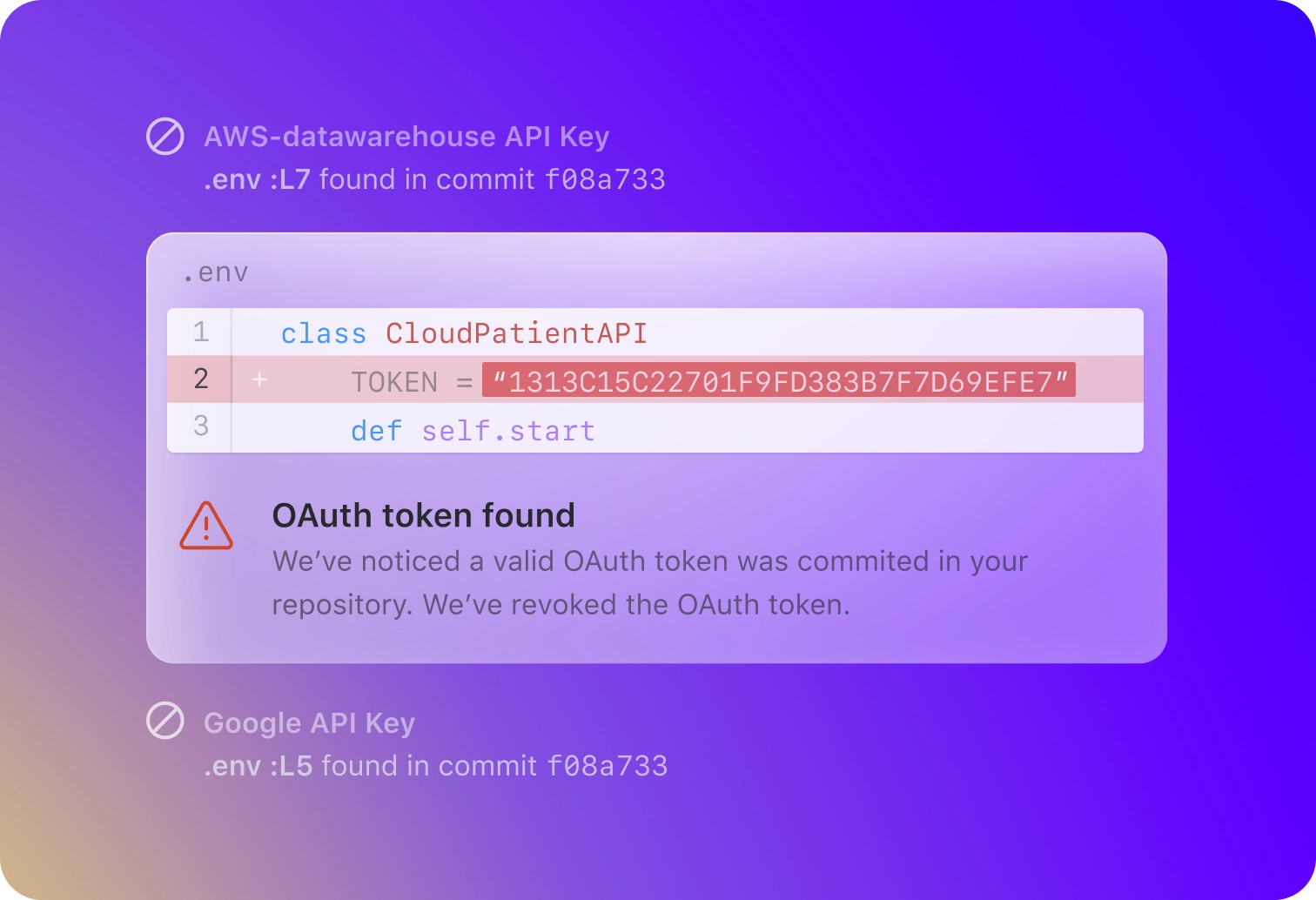Click the red warning triangle icon

pos(206,526)
